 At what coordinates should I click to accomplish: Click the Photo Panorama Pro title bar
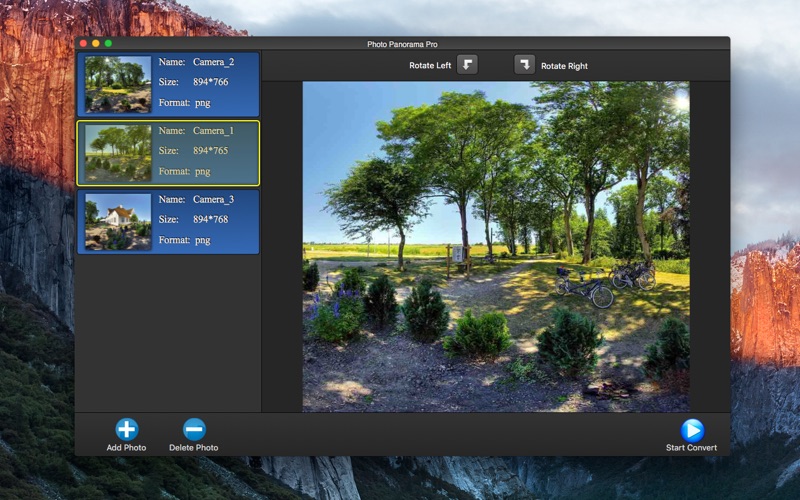[x=402, y=44]
